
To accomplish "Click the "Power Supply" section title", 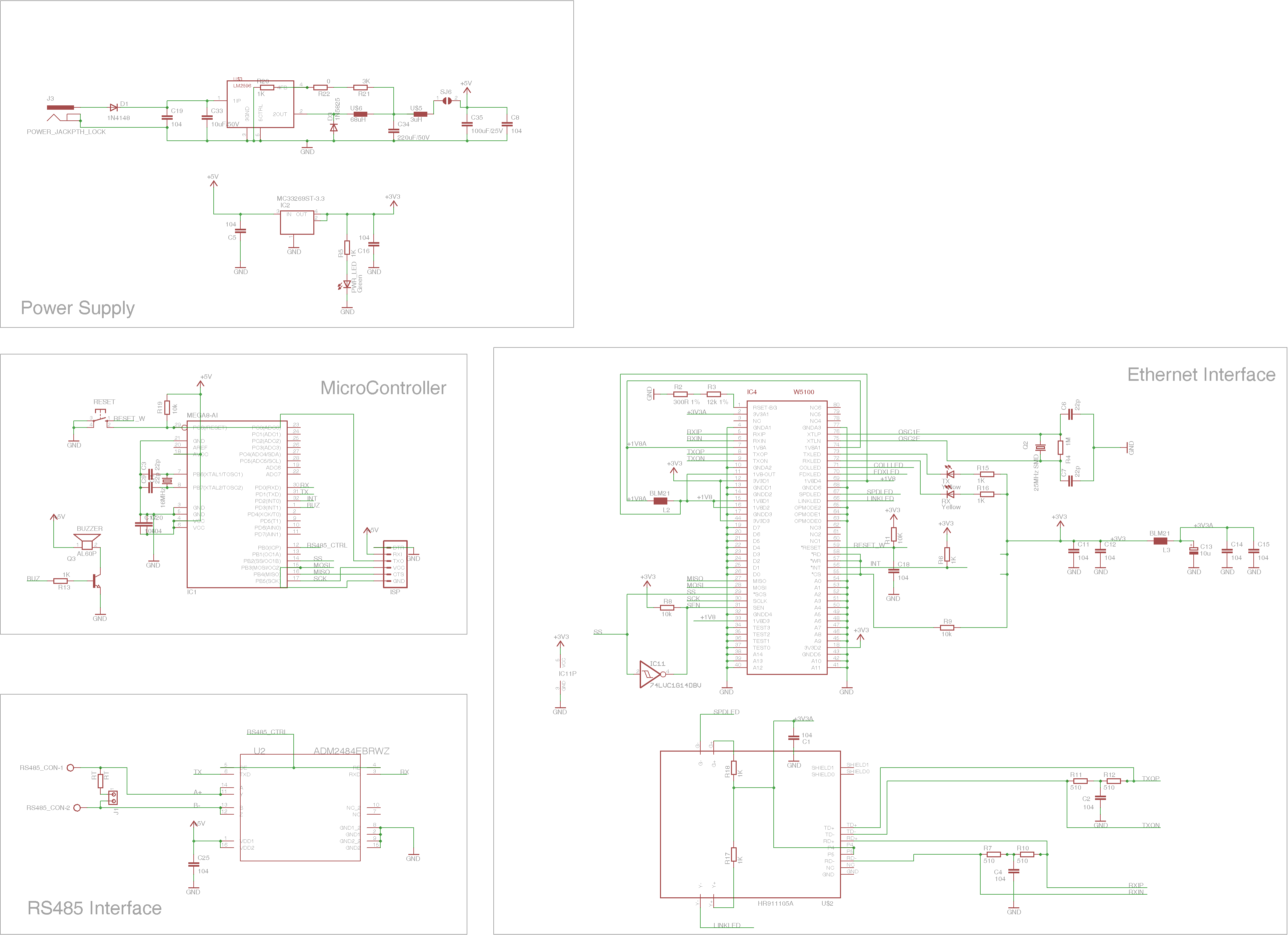I will tap(78, 308).
